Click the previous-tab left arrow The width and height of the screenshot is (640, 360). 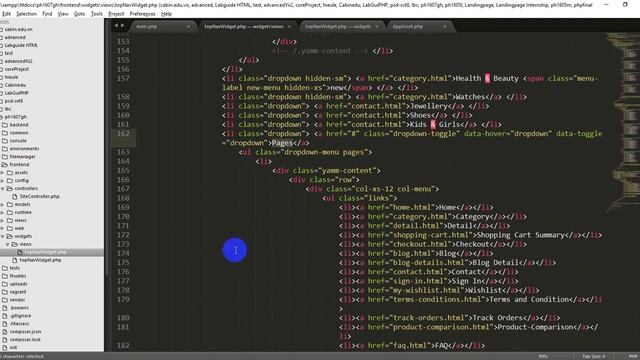click(116, 26)
